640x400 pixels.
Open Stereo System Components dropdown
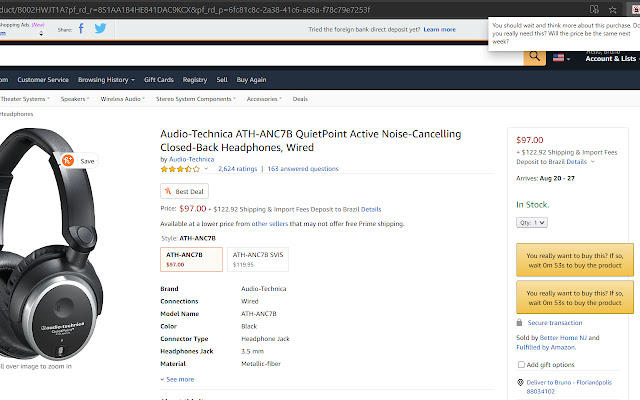(x=196, y=99)
